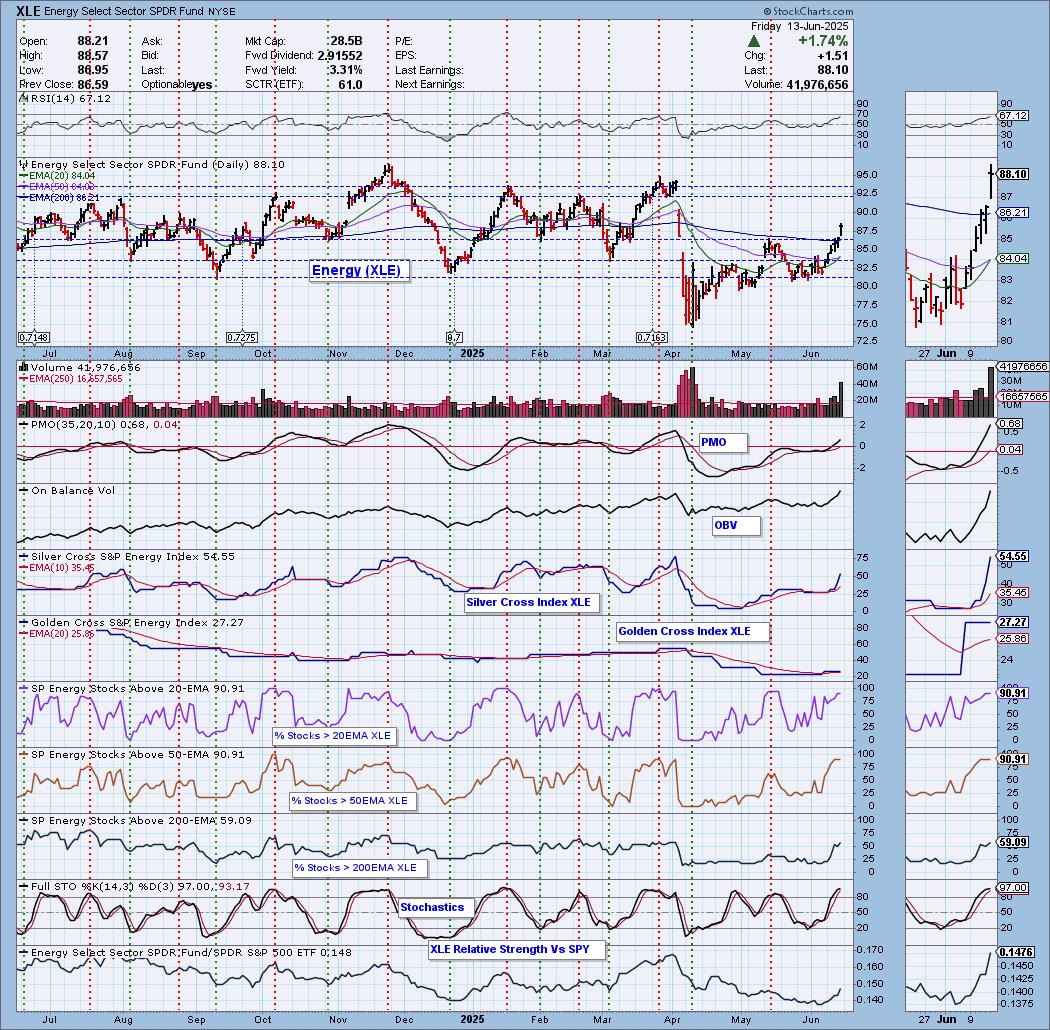Click the 'Friday 13-Jun-2025' date text

(x=800, y=26)
